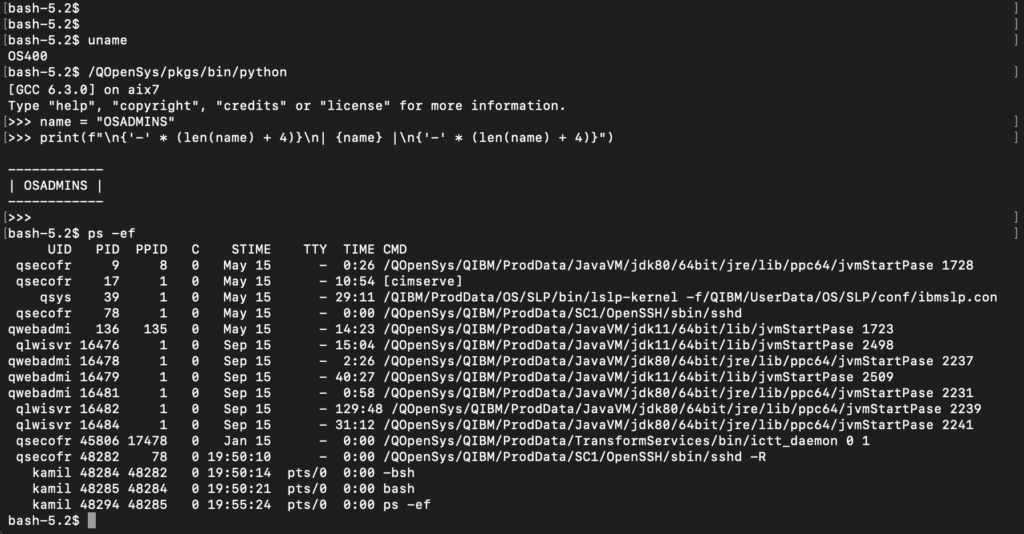The height and width of the screenshot is (534, 1024).
Task: Click the qsys lslp-kernel process row
Action: coord(500,297)
